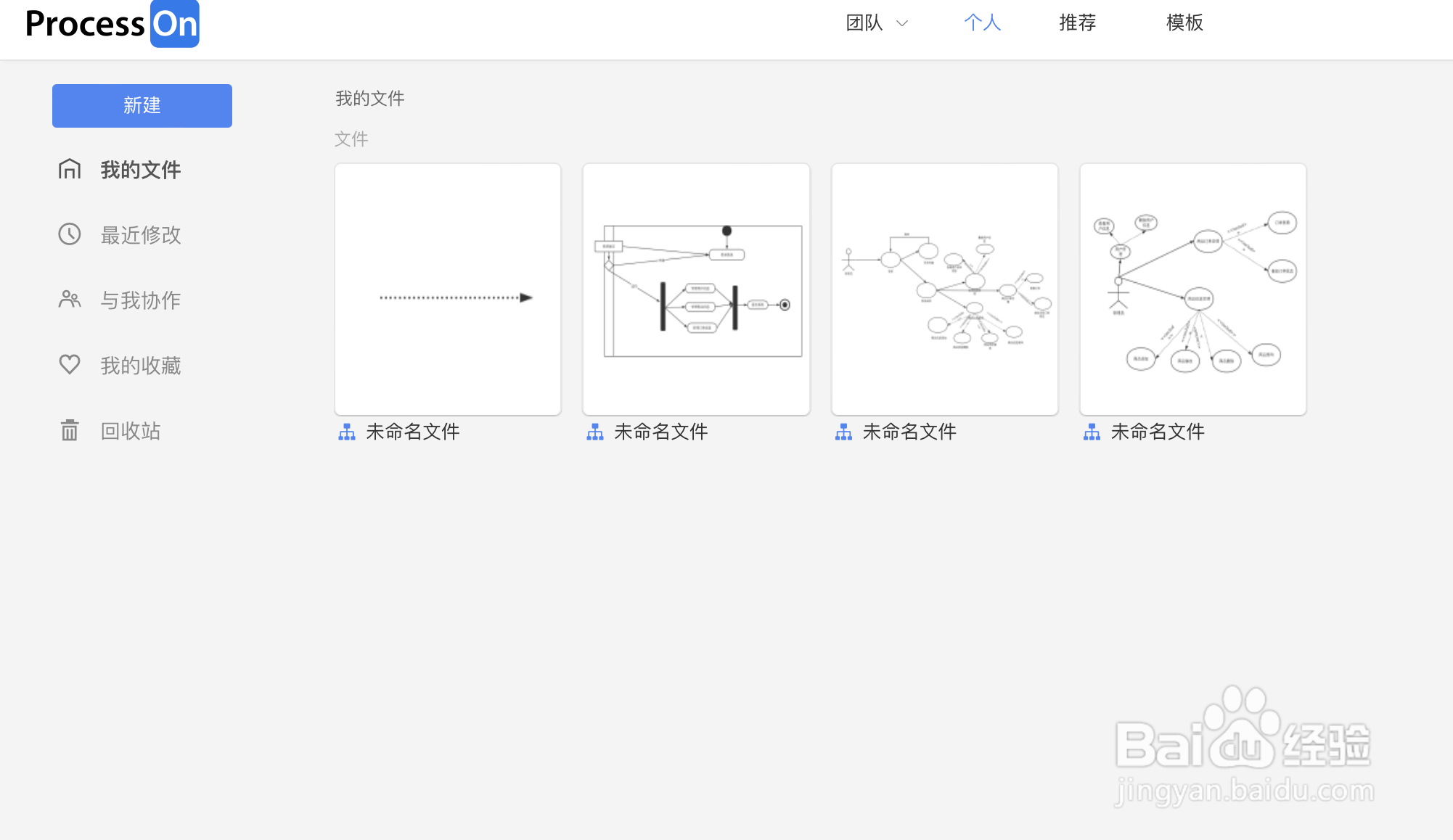Open 我的收藏 in the sidebar
The width and height of the screenshot is (1453, 840).
140,366
